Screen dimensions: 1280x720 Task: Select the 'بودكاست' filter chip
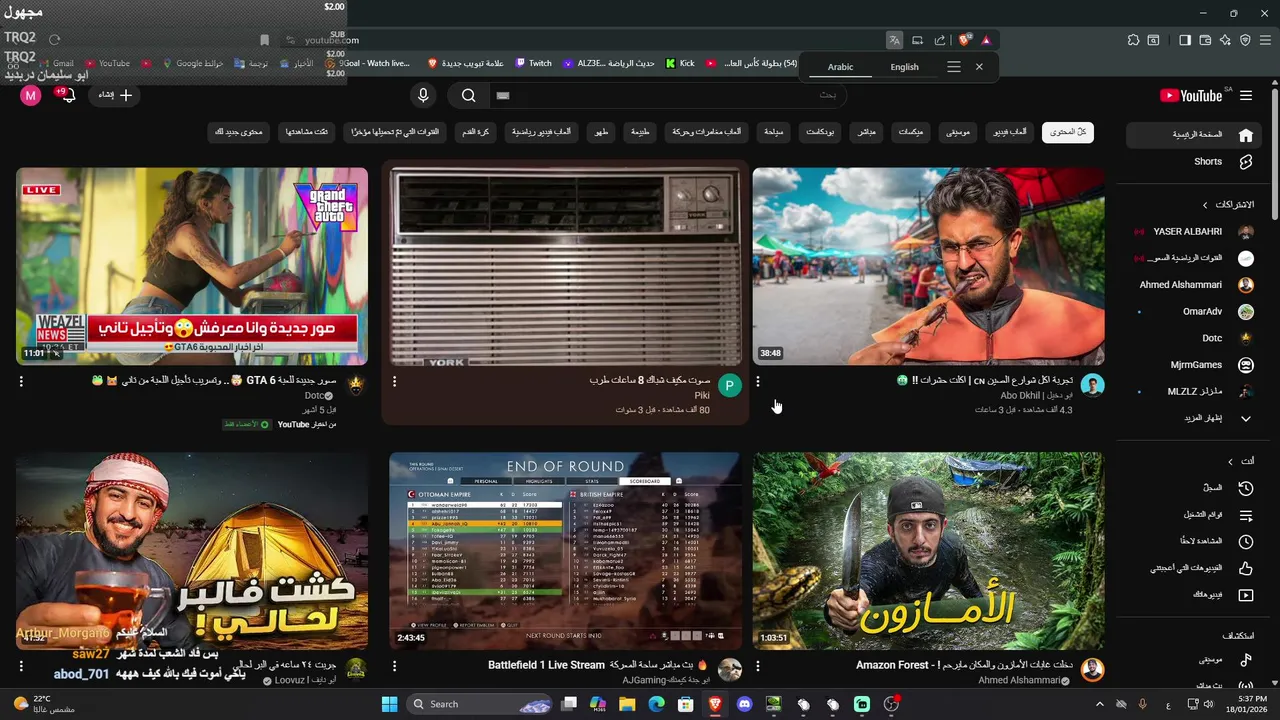click(x=821, y=132)
